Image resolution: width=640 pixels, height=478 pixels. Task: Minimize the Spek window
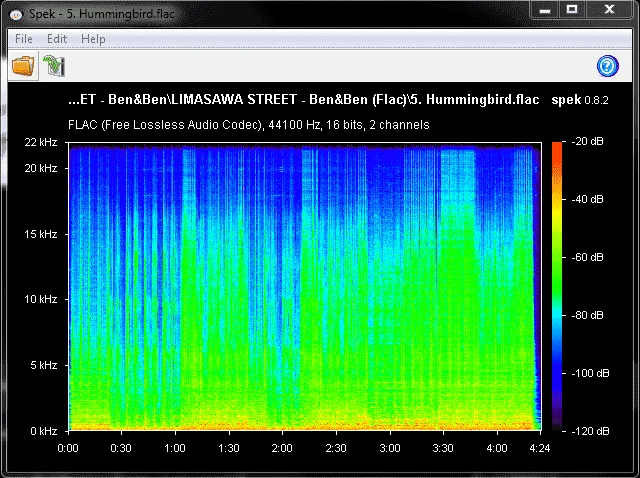pos(545,10)
